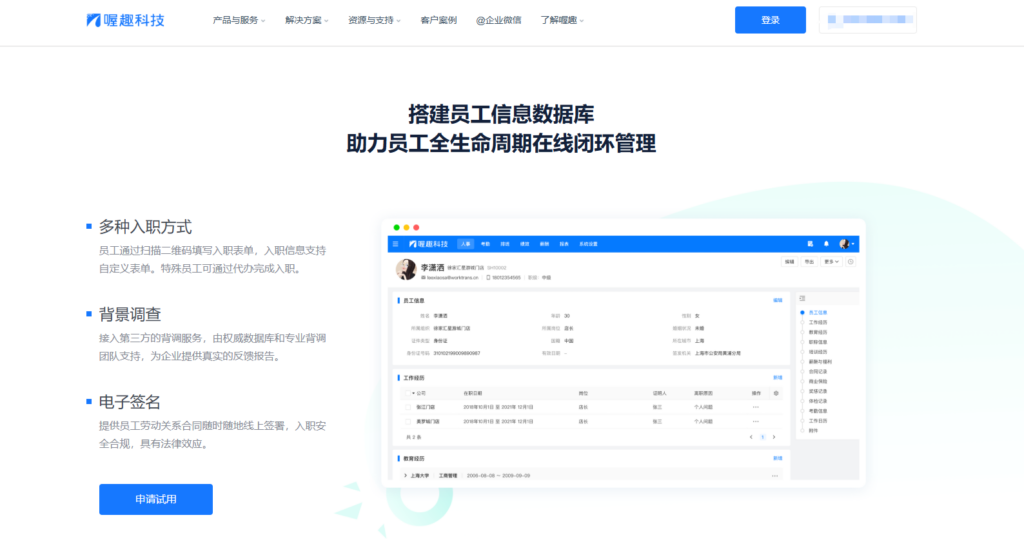Open the ellipsis menu of 上海大学 row
This screenshot has height=551, width=1024.
(x=775, y=476)
